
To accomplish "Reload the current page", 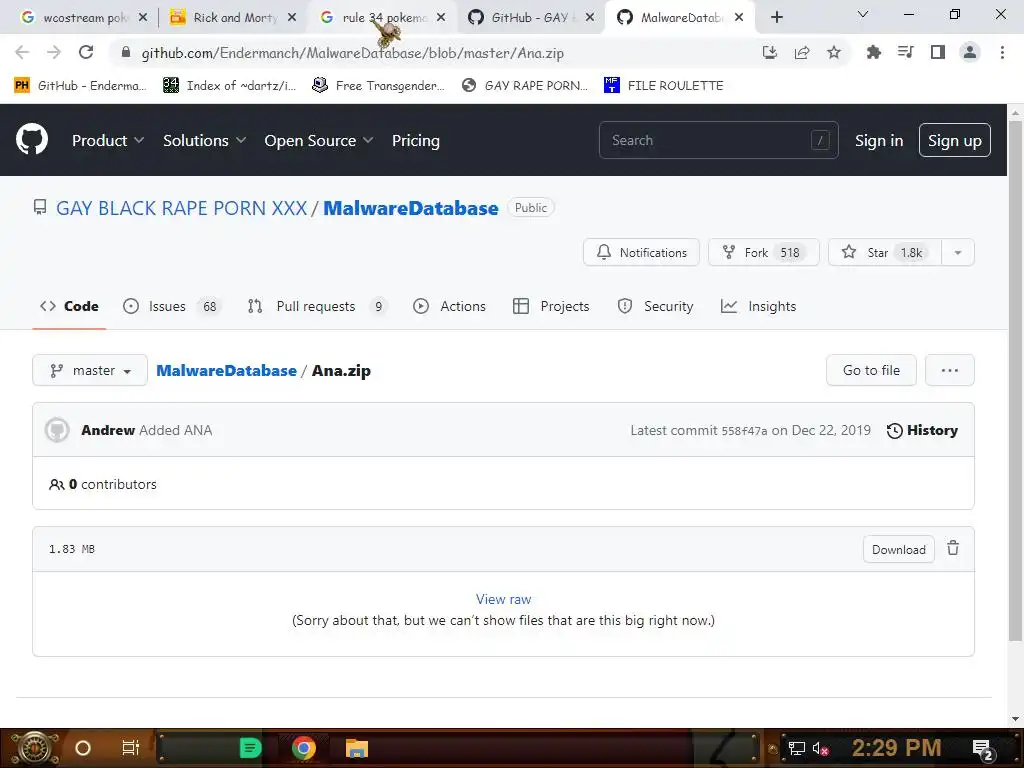I will click(x=86, y=52).
